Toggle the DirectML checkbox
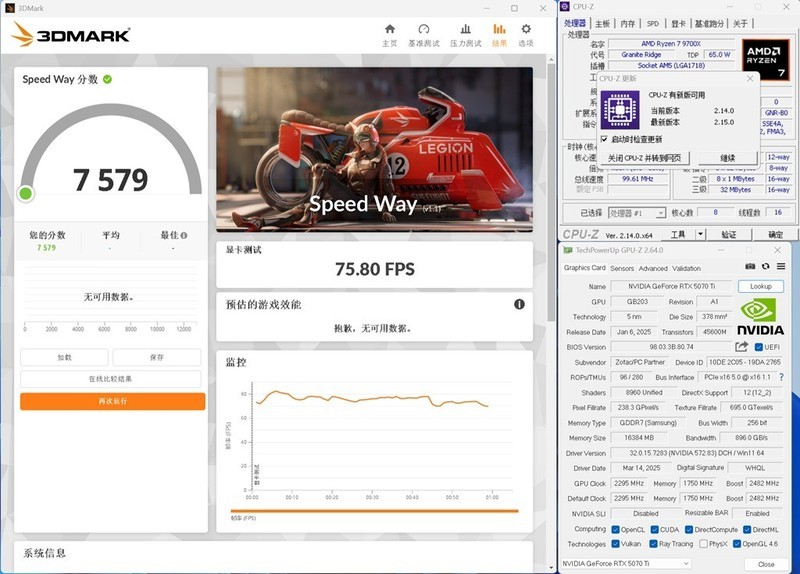This screenshot has width=800, height=574. pyautogui.click(x=747, y=530)
